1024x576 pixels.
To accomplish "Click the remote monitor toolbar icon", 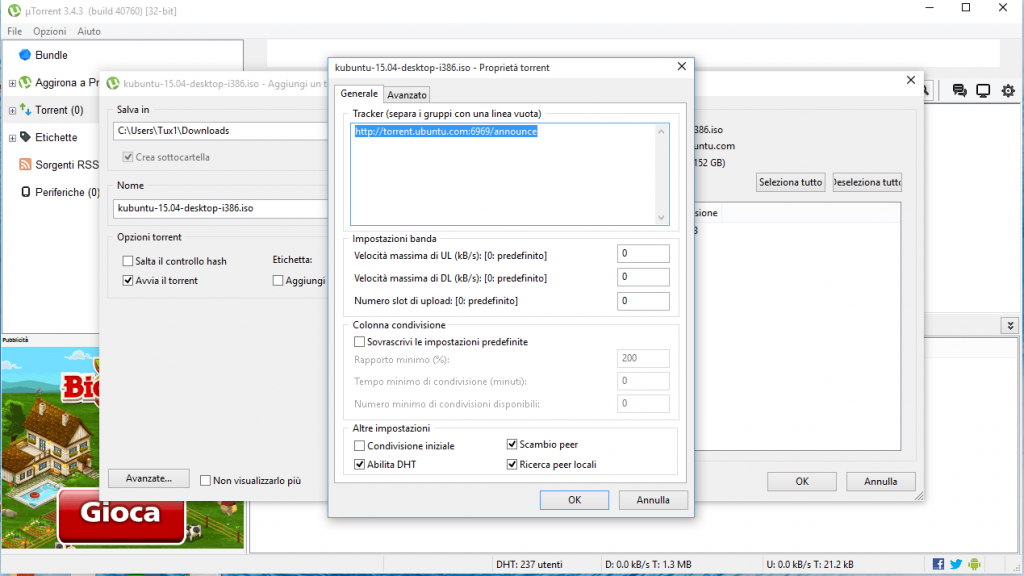I will (983, 90).
